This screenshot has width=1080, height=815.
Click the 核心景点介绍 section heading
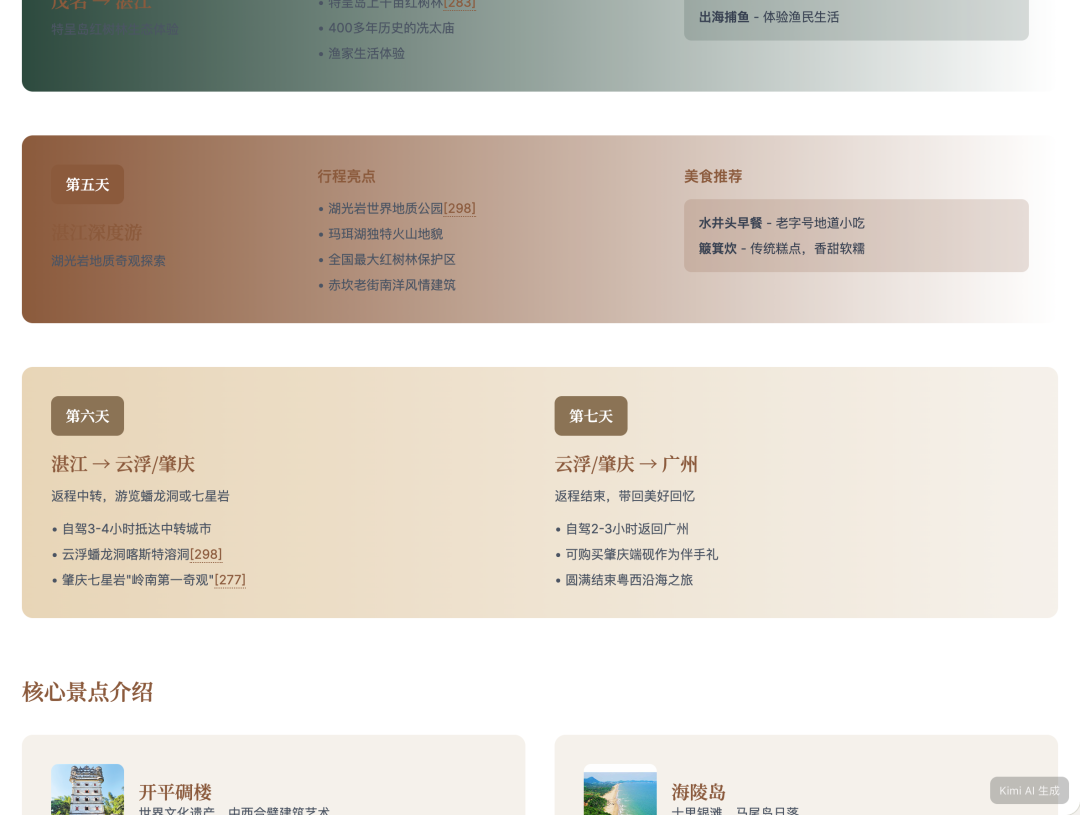(x=88, y=692)
